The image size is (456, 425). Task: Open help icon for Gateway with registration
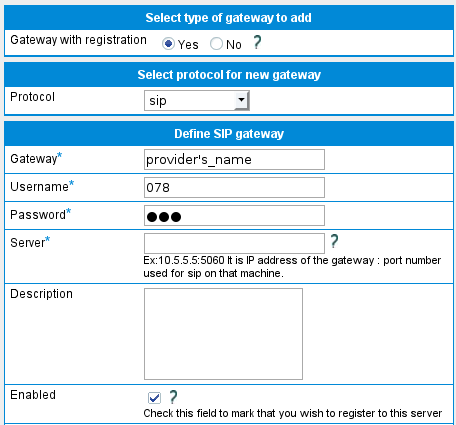click(x=257, y=42)
